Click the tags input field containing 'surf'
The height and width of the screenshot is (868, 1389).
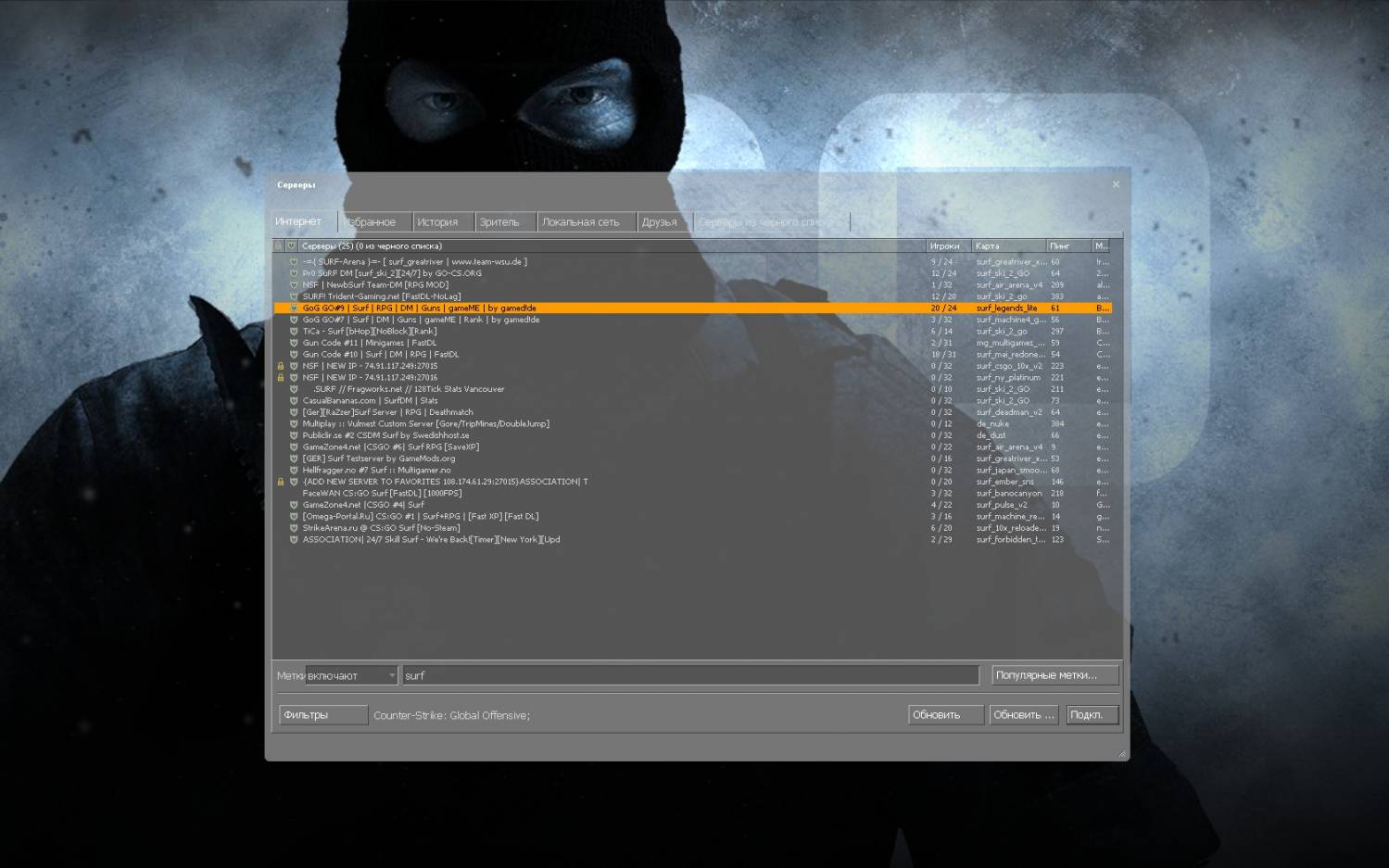(690, 676)
